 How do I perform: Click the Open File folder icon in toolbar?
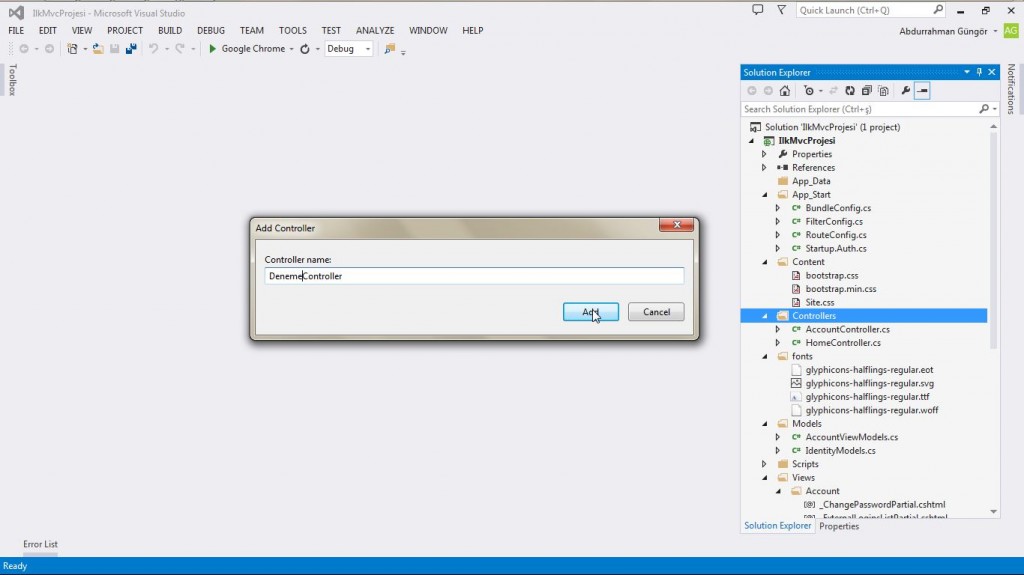click(x=98, y=48)
